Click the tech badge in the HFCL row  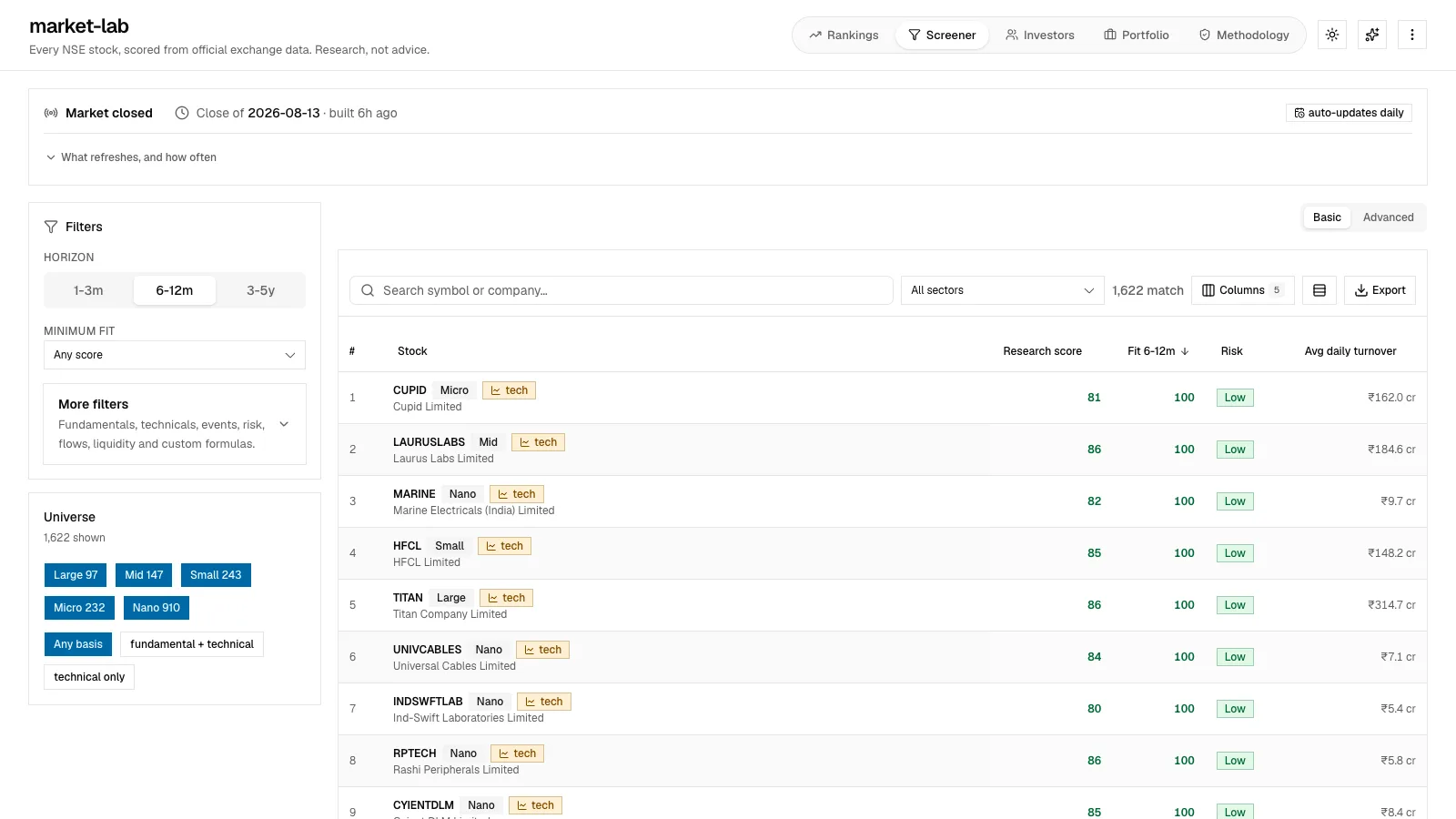pyautogui.click(x=504, y=546)
